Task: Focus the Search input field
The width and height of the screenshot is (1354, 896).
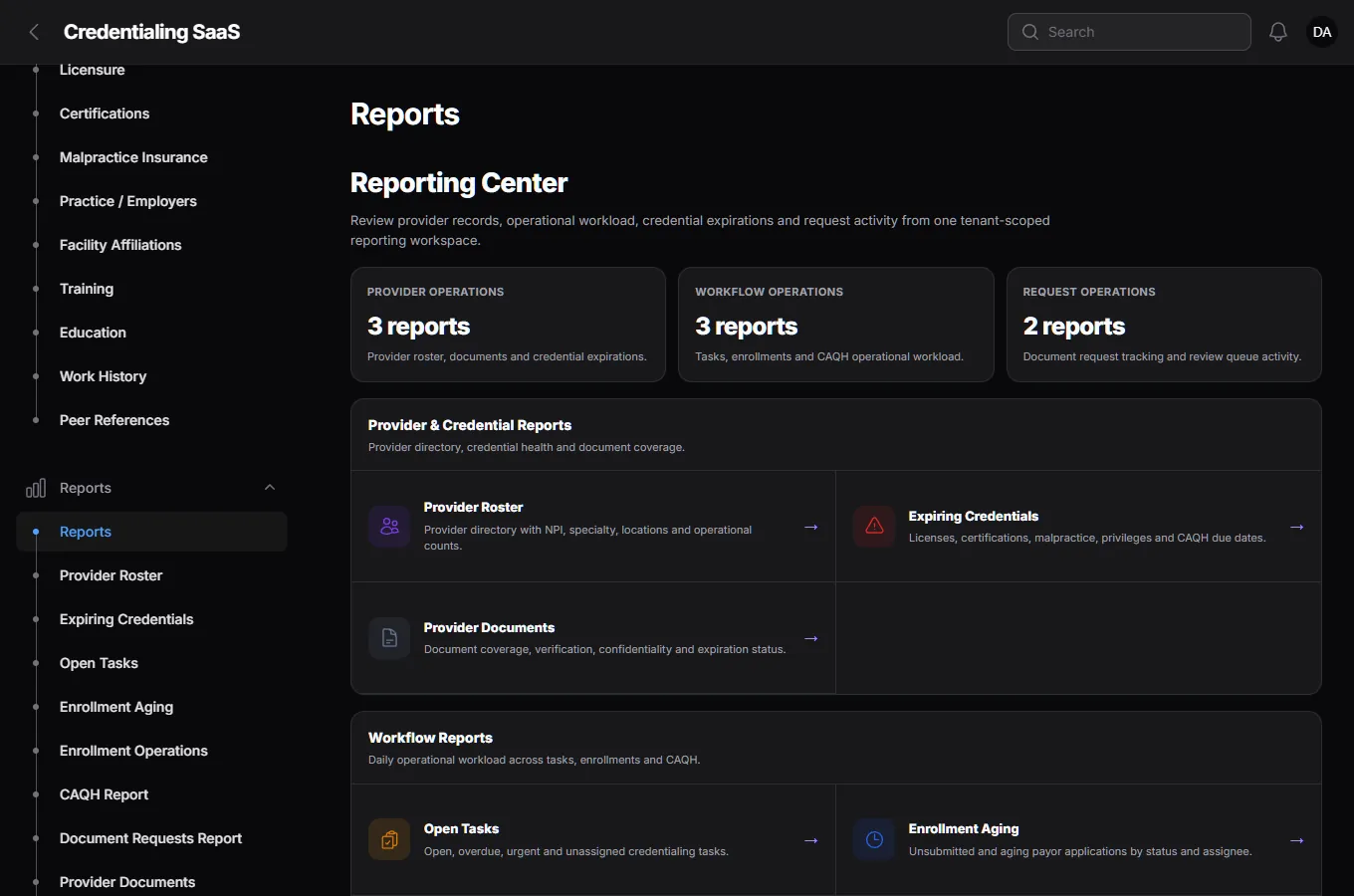Action: tap(1129, 32)
